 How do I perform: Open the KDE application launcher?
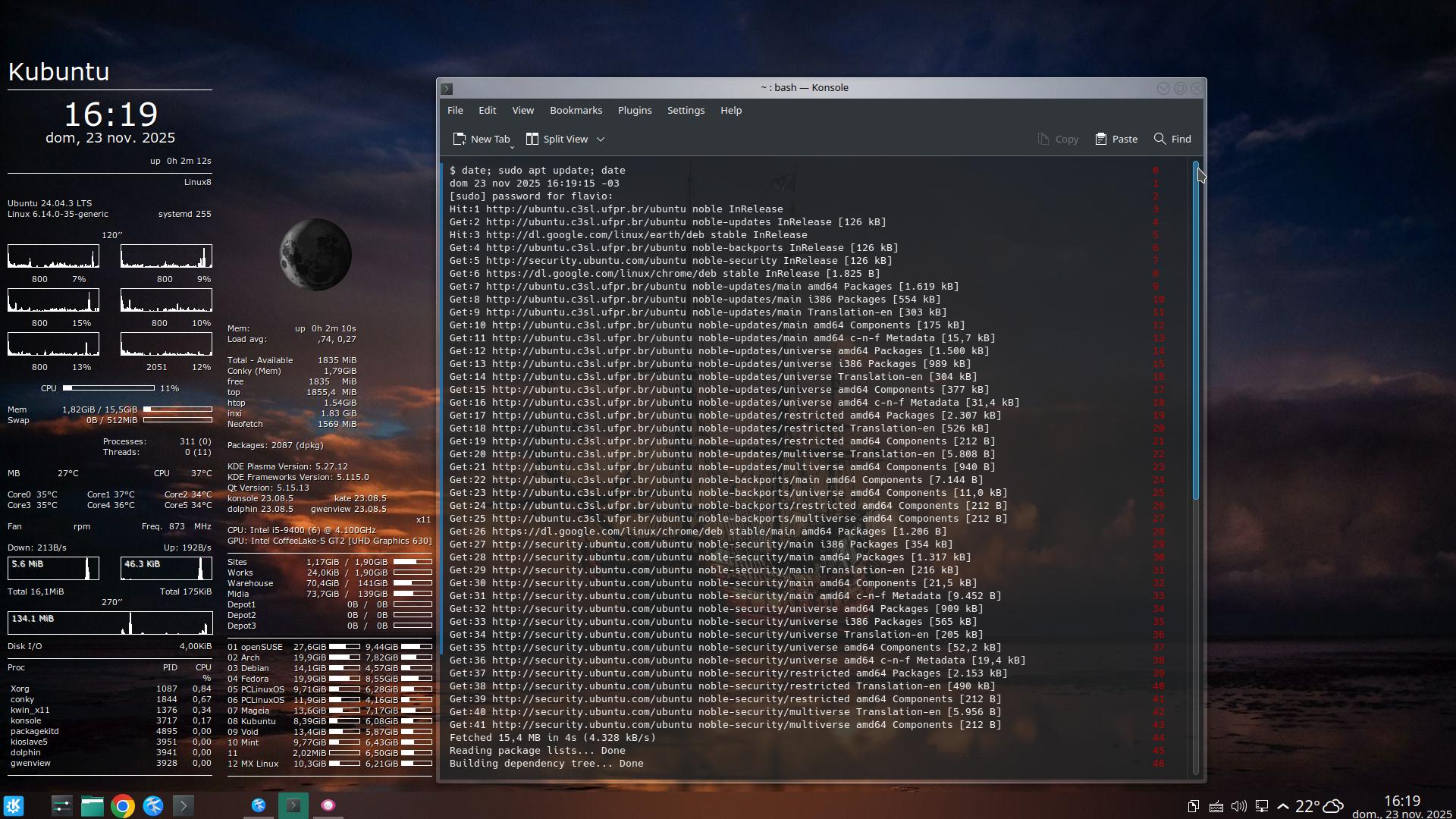(14, 805)
